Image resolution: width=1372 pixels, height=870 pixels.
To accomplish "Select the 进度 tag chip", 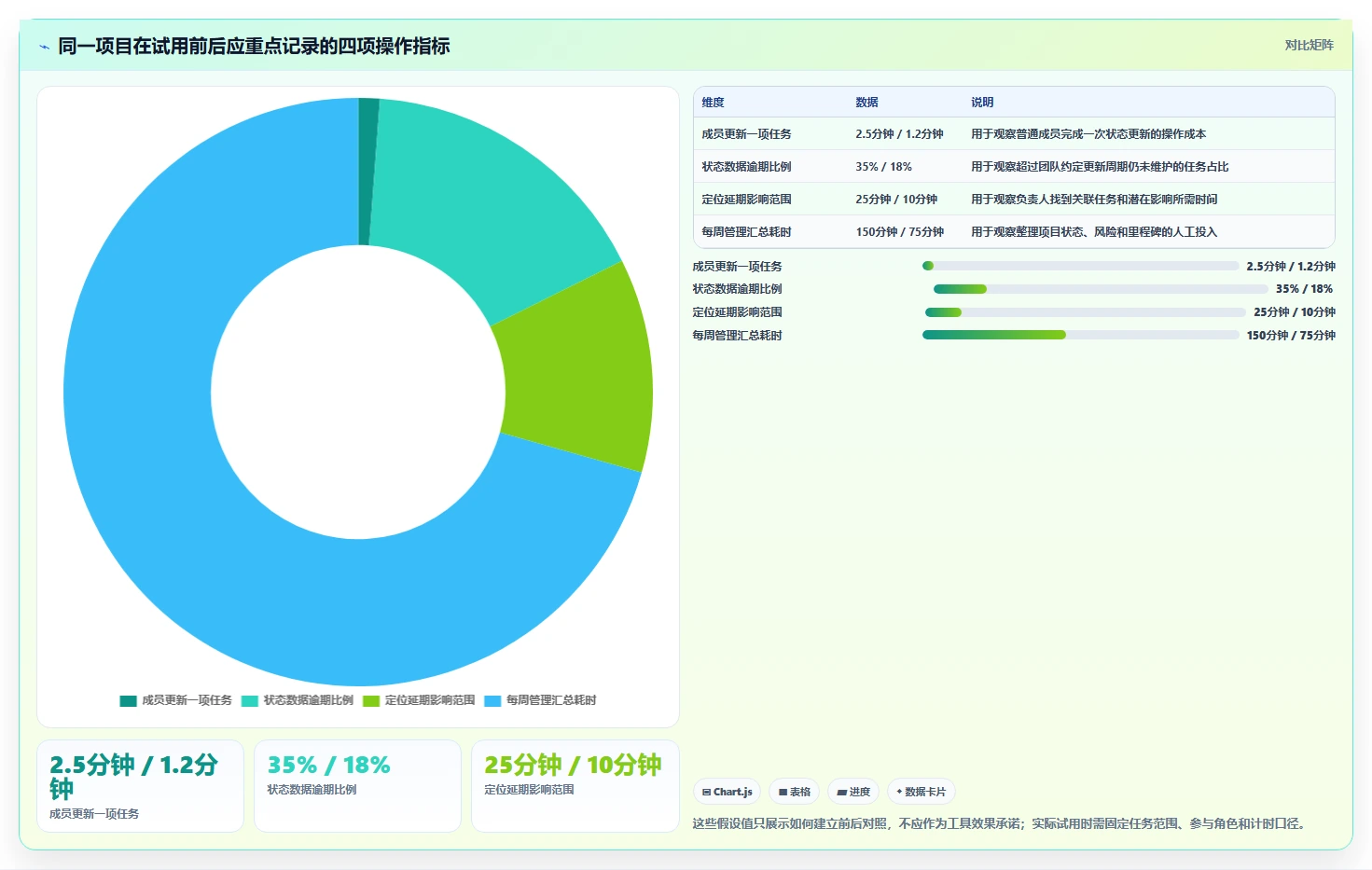I will click(x=853, y=792).
